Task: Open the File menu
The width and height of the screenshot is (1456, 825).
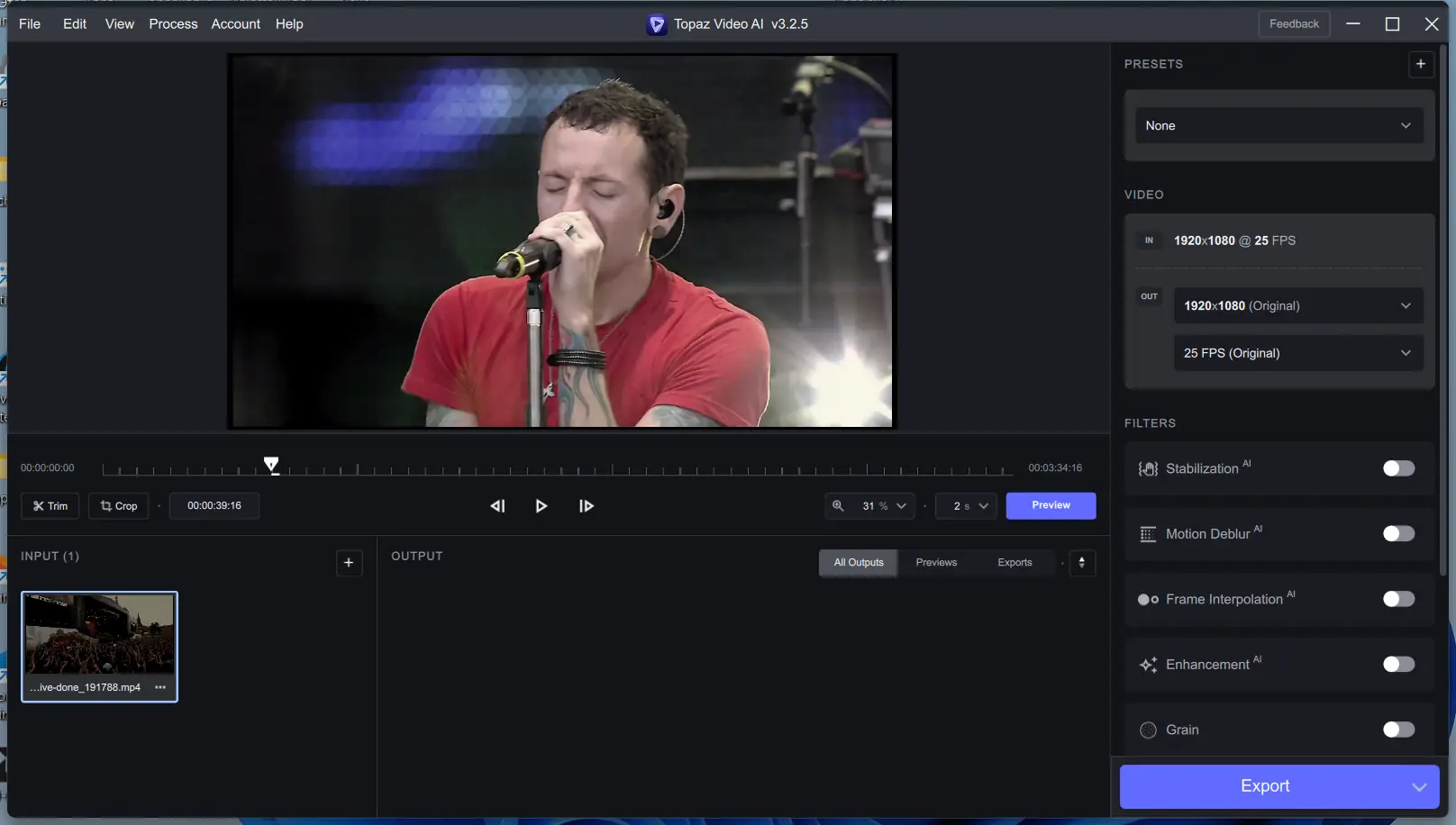Action: [30, 24]
